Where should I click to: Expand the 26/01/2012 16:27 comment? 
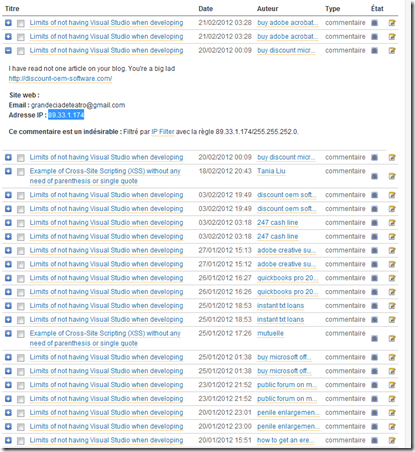pyautogui.click(x=8, y=278)
